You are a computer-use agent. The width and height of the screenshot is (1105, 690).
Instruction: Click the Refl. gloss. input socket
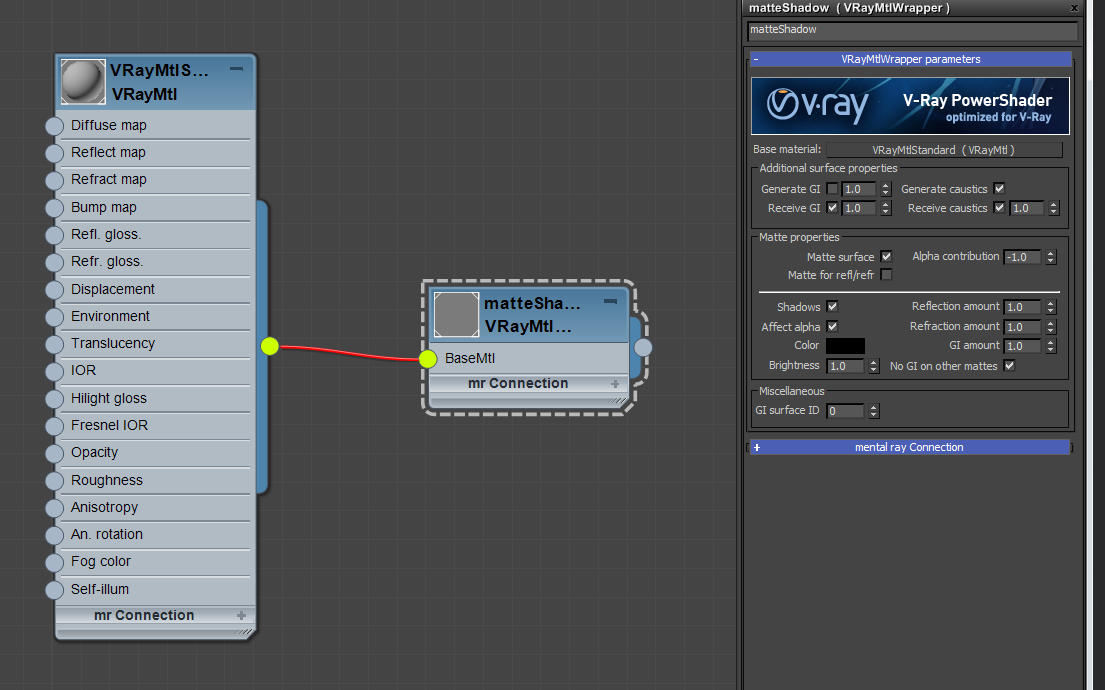54,235
